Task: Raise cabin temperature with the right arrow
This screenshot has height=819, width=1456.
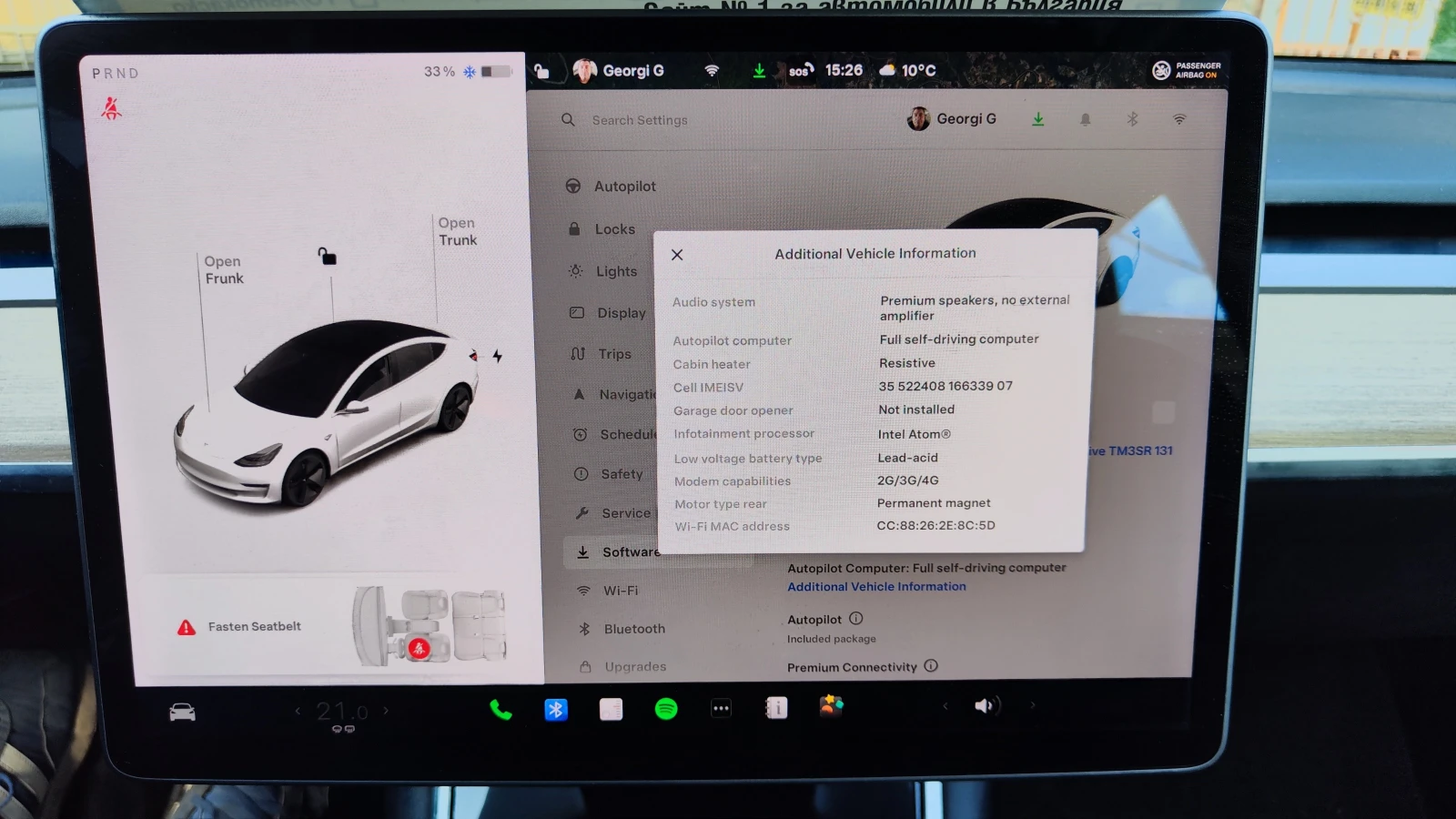Action: (386, 710)
